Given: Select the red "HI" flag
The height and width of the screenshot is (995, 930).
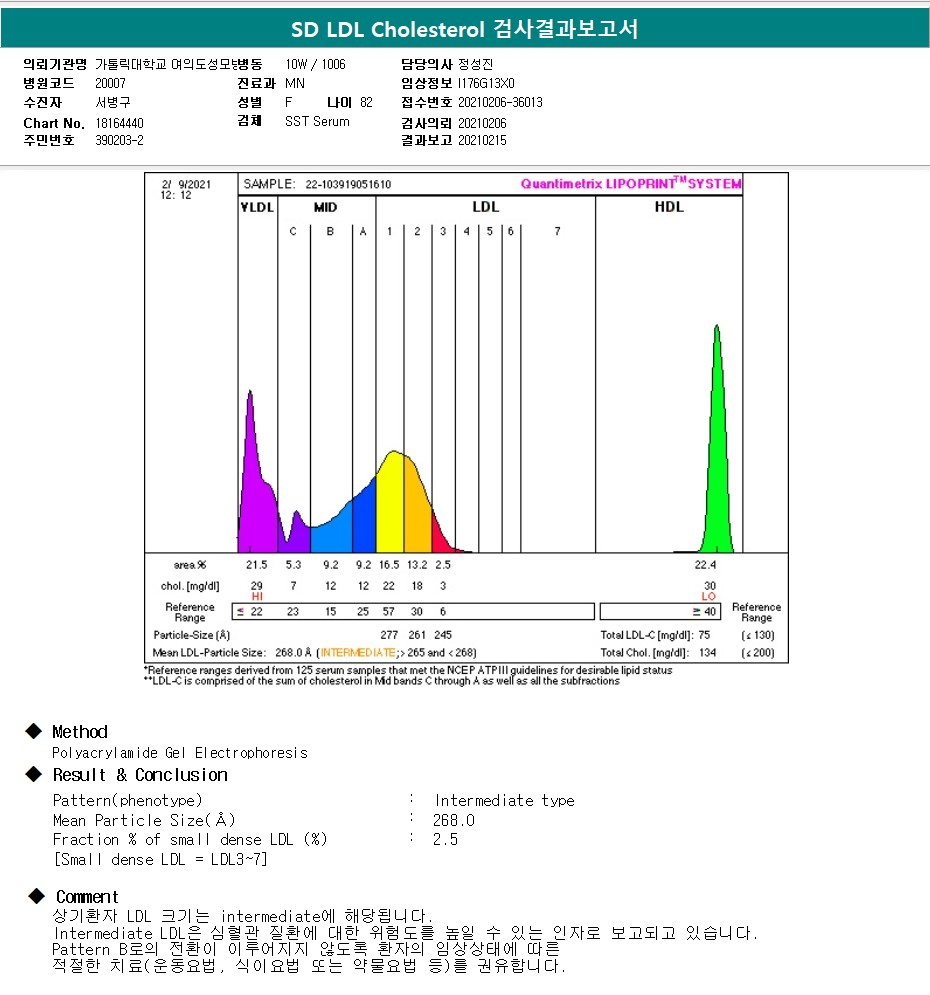Looking at the screenshot, I should [257, 596].
